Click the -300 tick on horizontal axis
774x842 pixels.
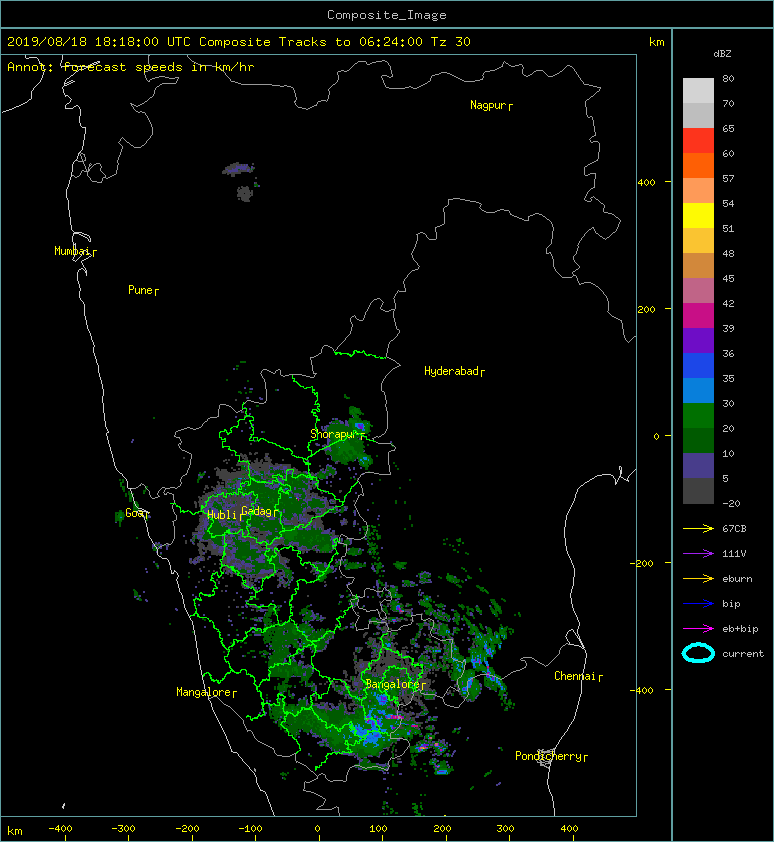[x=124, y=829]
